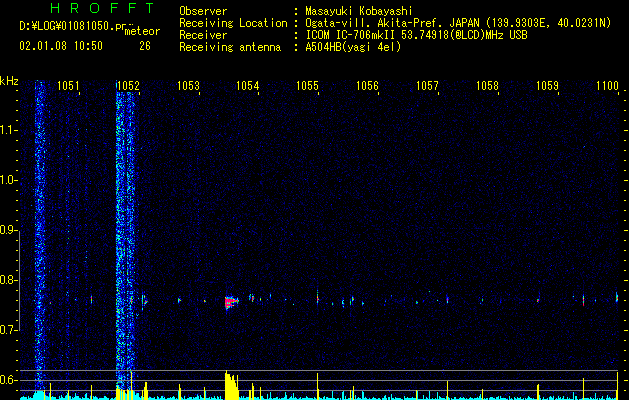Click the 1052 time marker
This screenshot has width=629, height=400.
coord(128,86)
